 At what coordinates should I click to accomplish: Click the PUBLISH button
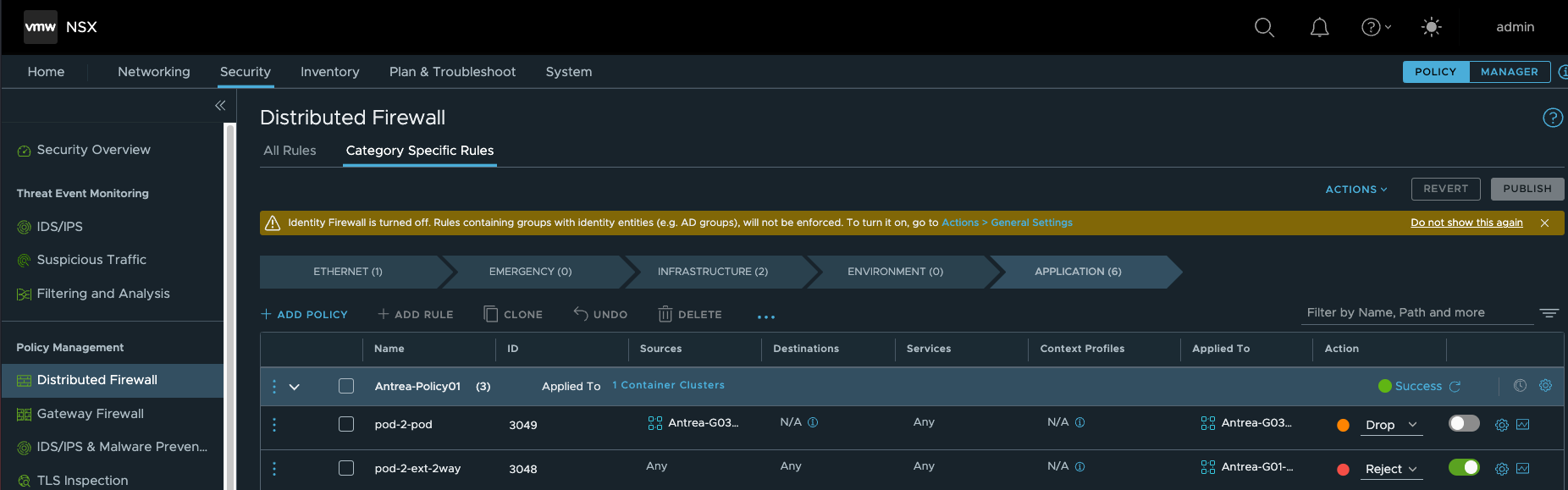[1527, 189]
